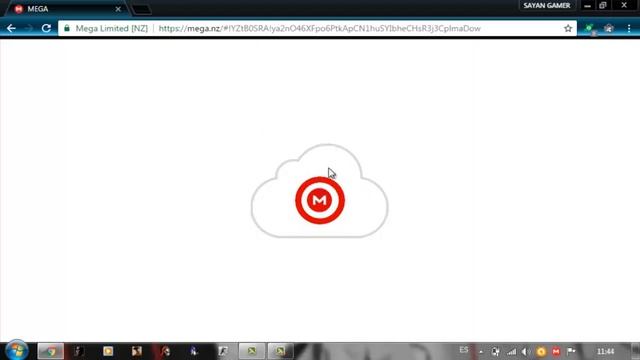Close the MEGA tab
Viewport: 640px width, 360px height.
[x=118, y=9]
